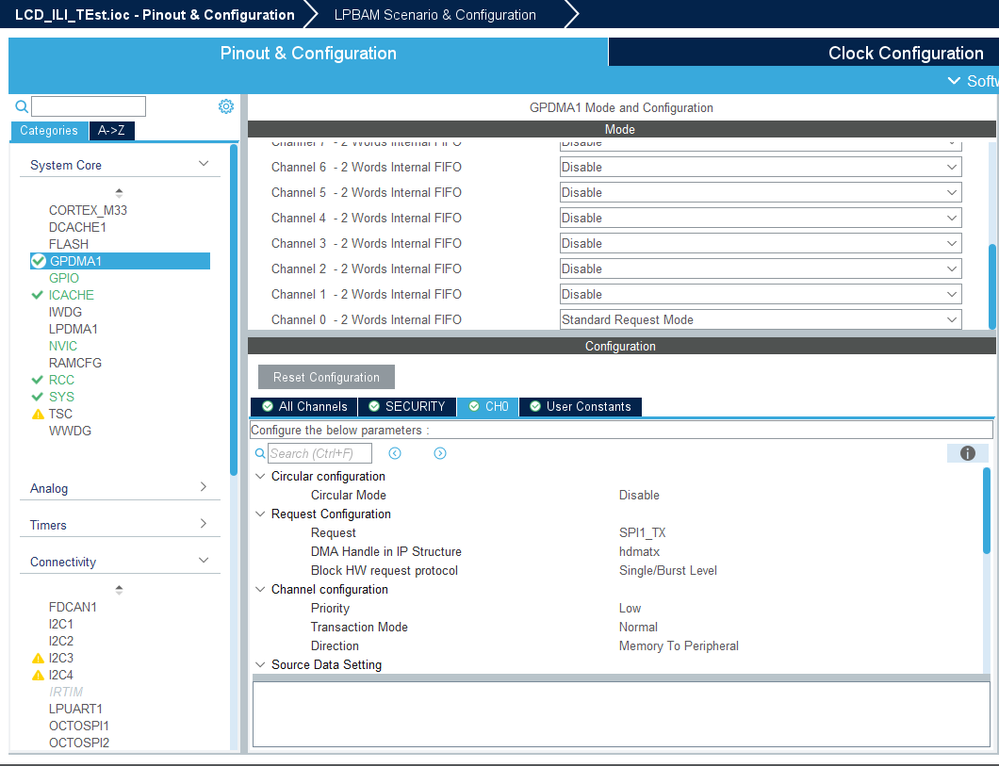999x766 pixels.
Task: Click the parameter search magnifier icon
Action: tap(260, 454)
